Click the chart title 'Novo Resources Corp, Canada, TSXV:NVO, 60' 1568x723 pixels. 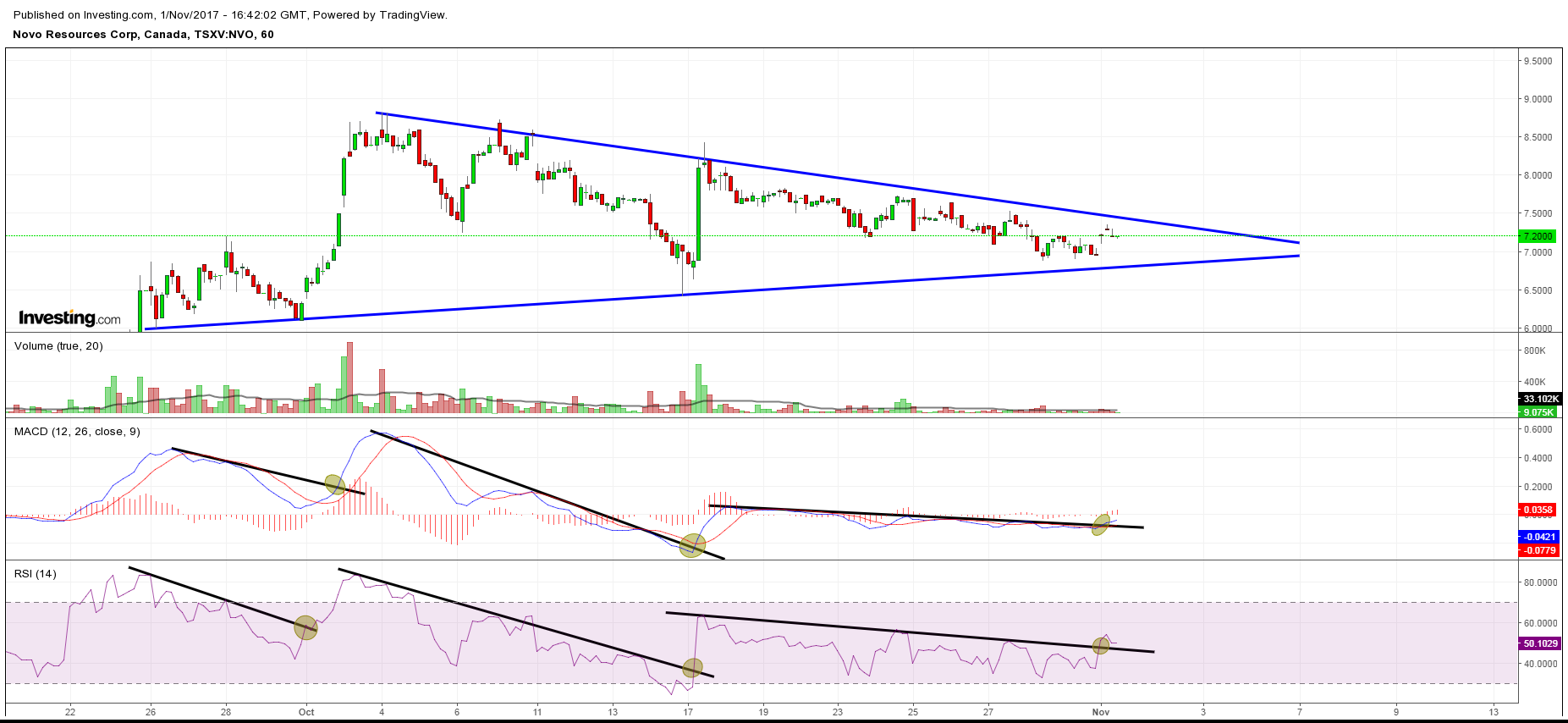[x=143, y=35]
